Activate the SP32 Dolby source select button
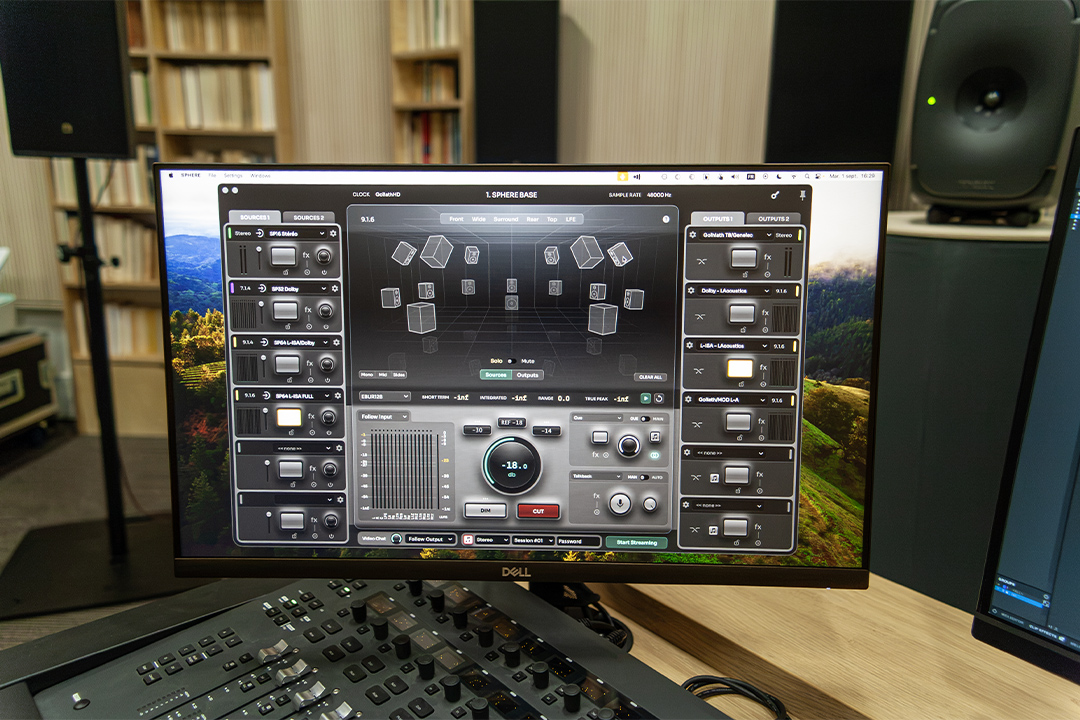1080x720 pixels. (x=285, y=310)
